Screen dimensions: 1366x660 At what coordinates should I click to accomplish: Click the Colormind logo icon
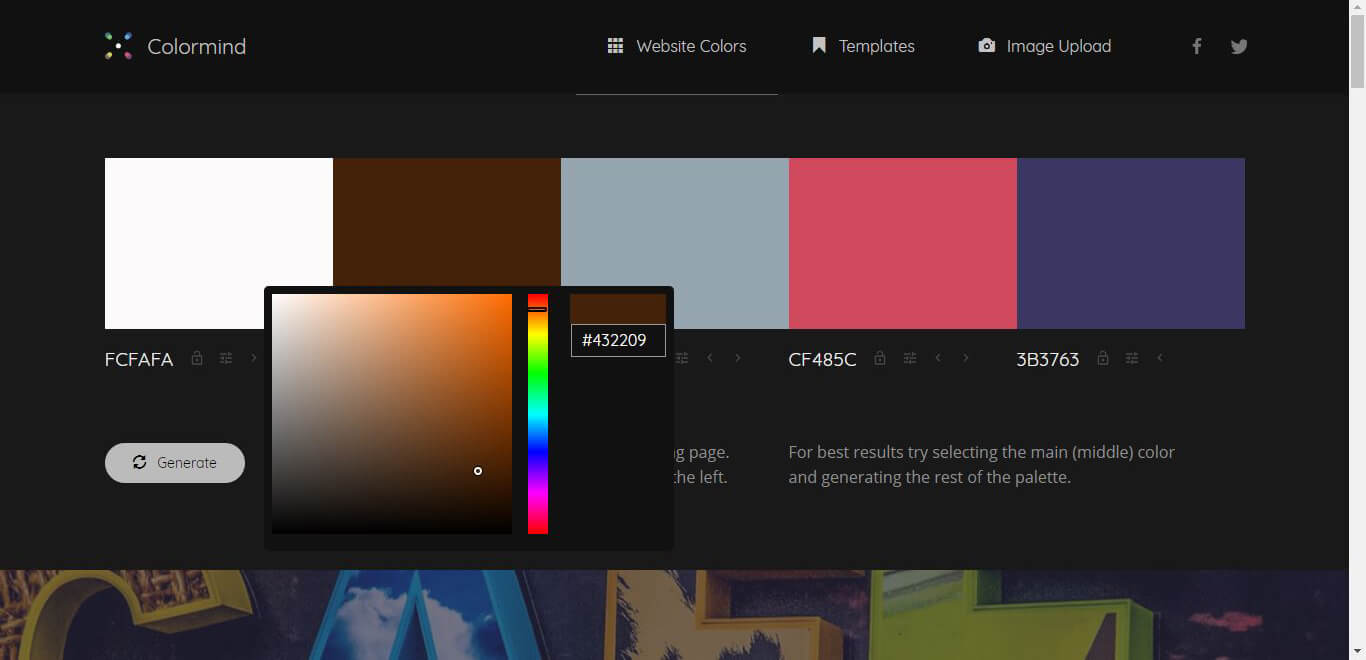(118, 45)
